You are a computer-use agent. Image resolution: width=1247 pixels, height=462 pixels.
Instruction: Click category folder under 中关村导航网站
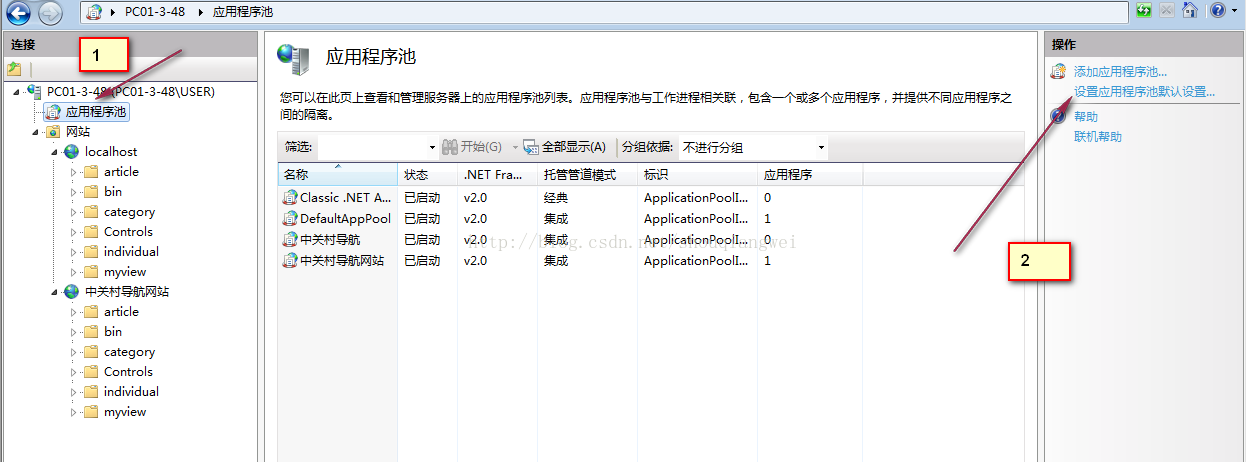(129, 352)
